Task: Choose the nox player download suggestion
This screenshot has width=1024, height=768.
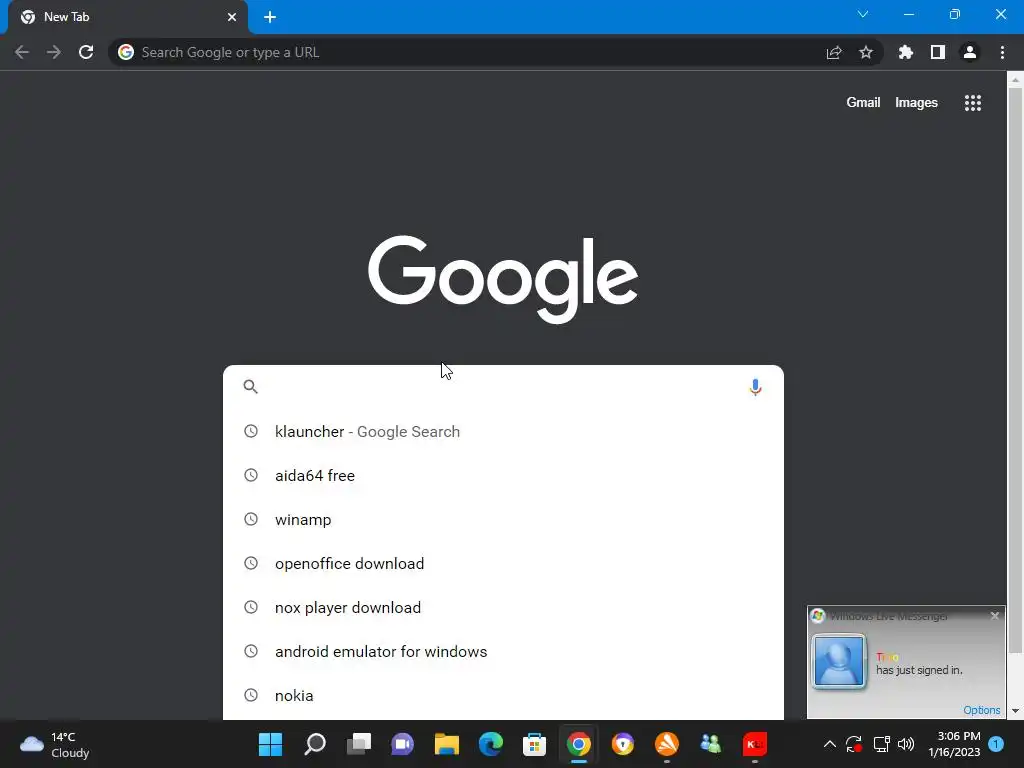Action: click(503, 607)
